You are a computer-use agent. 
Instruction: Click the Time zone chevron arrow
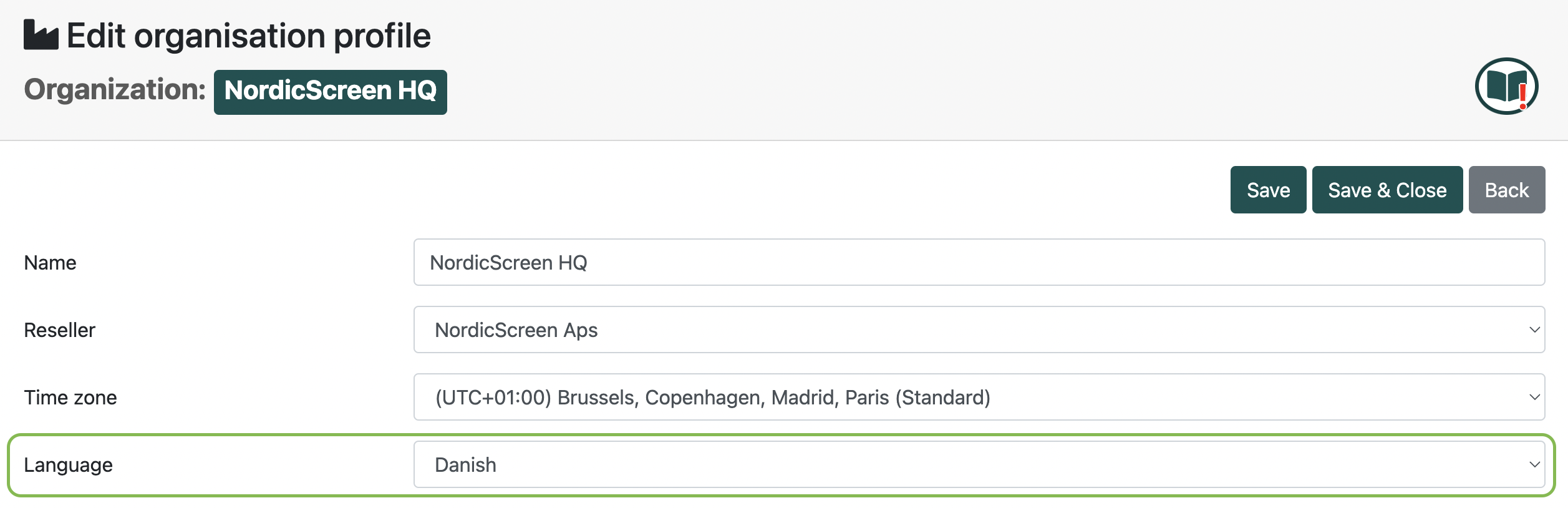1534,397
